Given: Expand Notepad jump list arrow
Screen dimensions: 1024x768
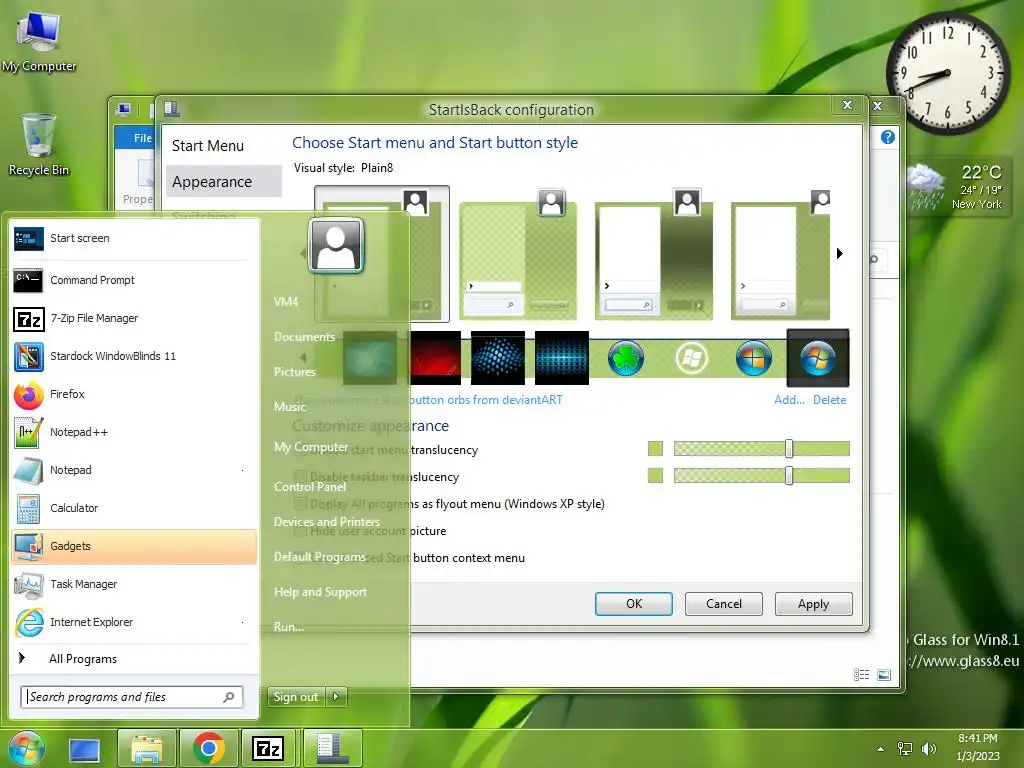Looking at the screenshot, I should [x=242, y=470].
